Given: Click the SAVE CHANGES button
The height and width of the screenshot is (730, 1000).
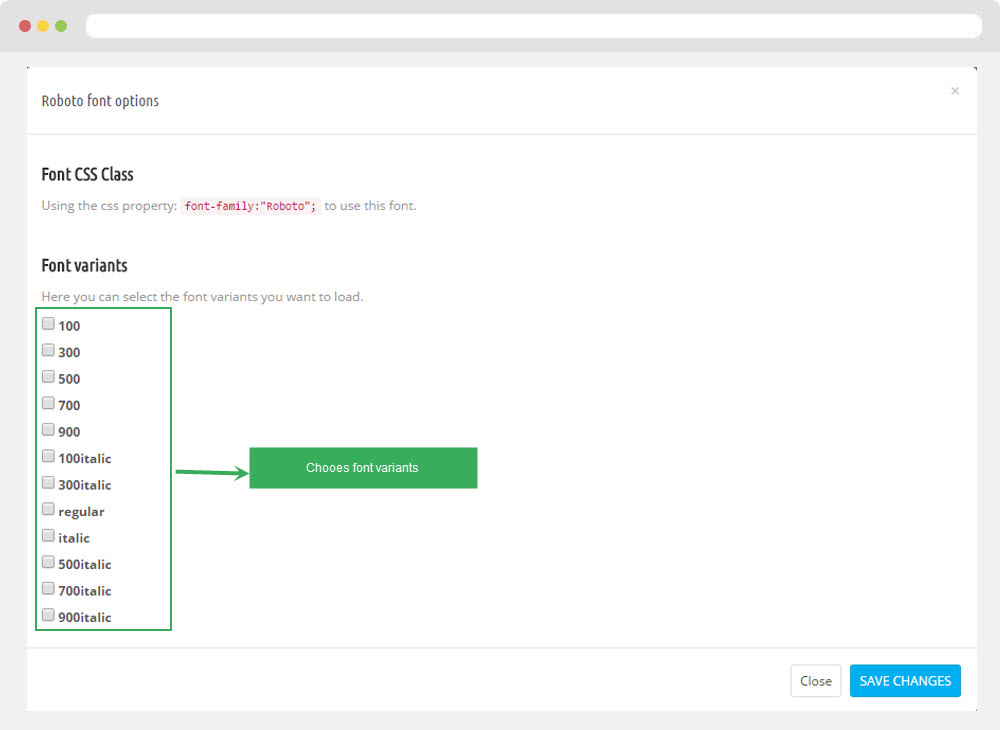Looking at the screenshot, I should pyautogui.click(x=905, y=681).
